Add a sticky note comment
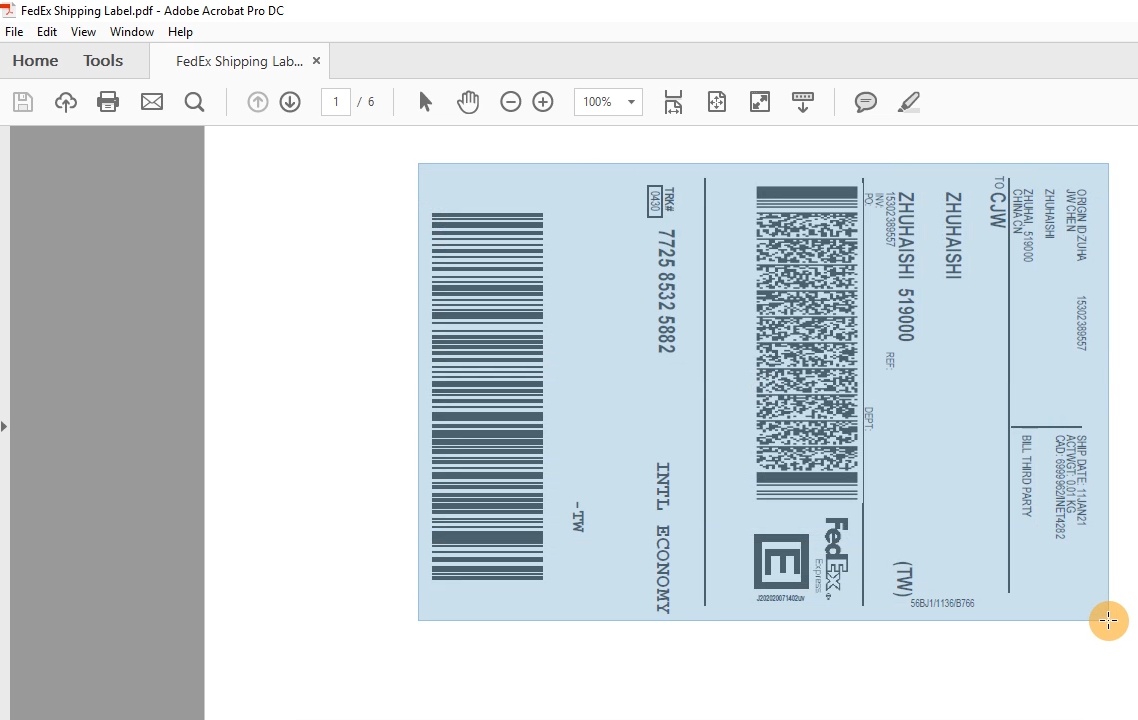Viewport: 1138px width, 720px height. [866, 102]
